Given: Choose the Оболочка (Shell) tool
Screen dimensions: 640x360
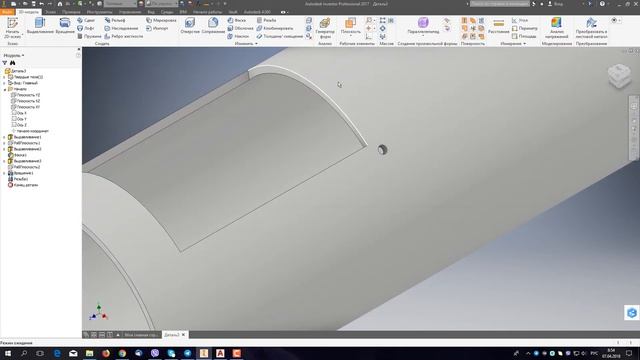Looking at the screenshot, I should tap(240, 28).
